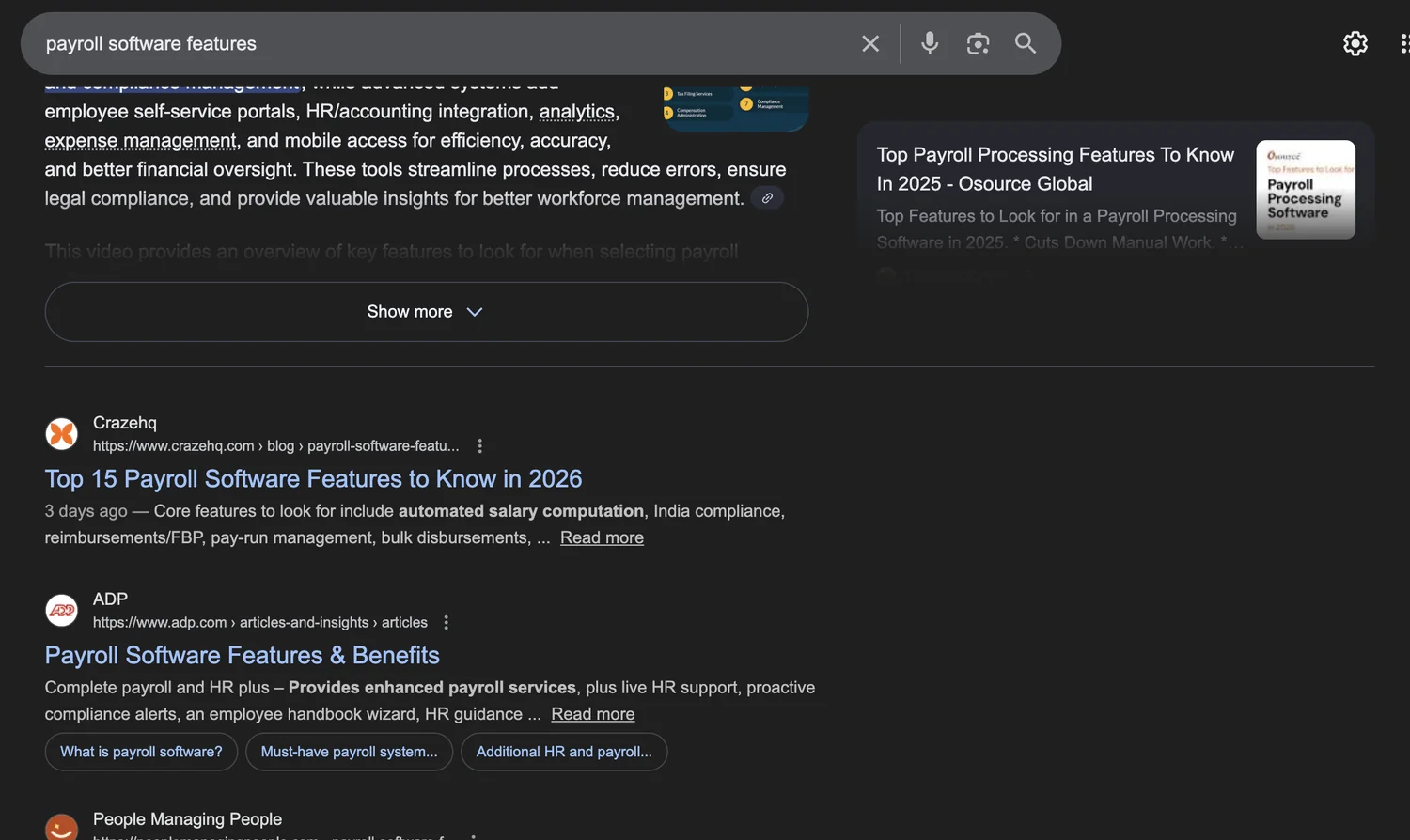1410x840 pixels.
Task: Open Payroll Software Features & Benefits link
Action: pos(243,656)
